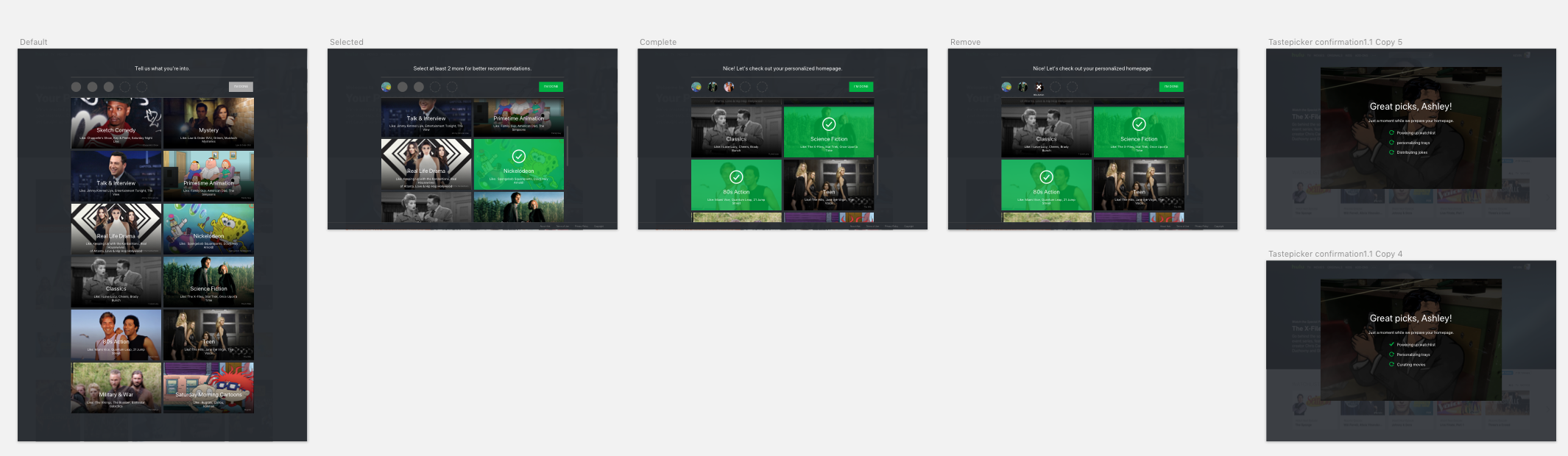Select Tastepicker confirmation1.1 Copy 5 artboard label

(x=1335, y=42)
